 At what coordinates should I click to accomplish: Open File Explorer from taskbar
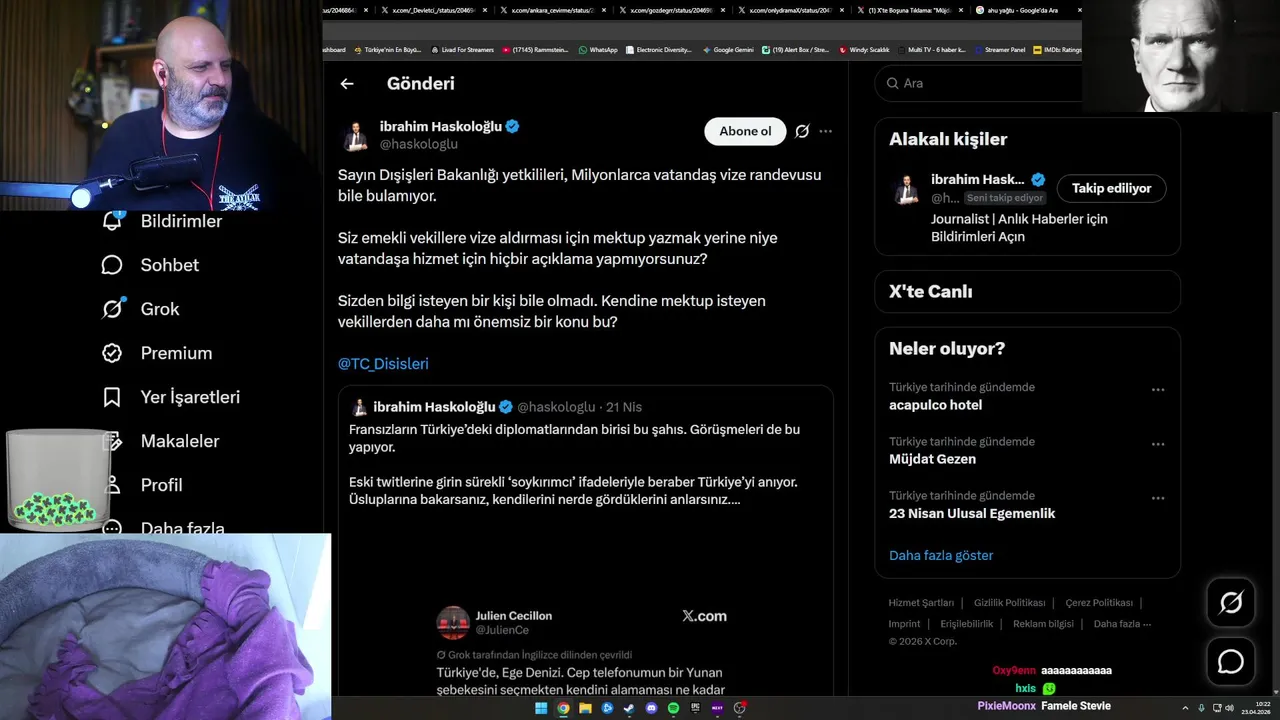pos(585,708)
